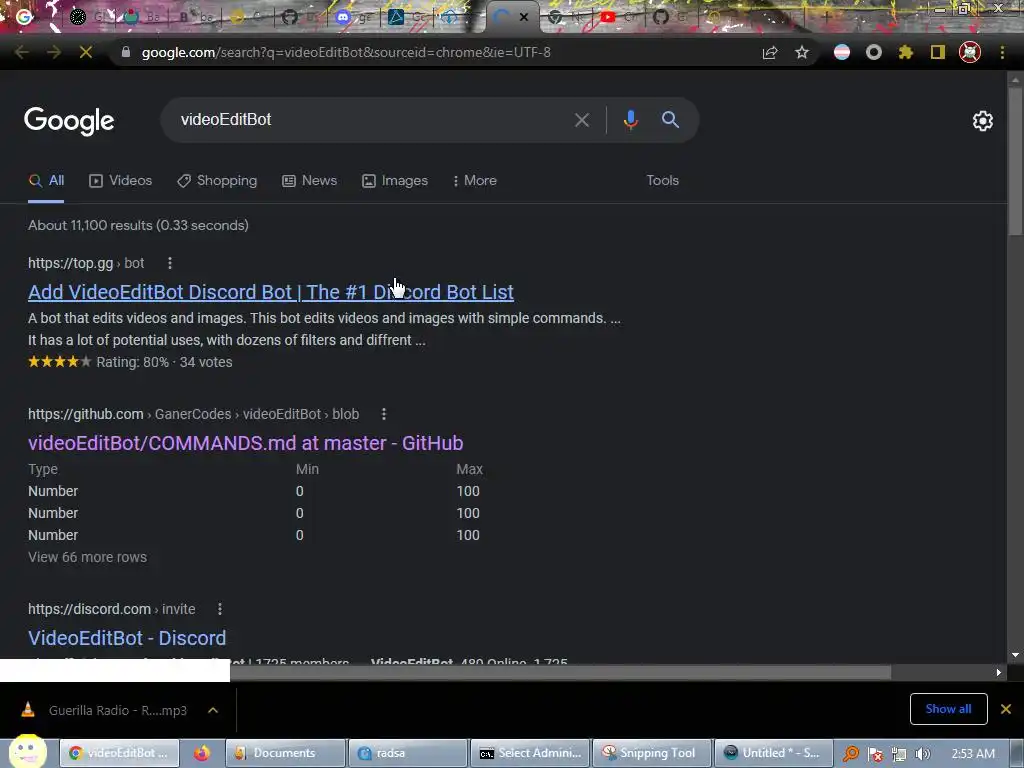Open the Start menu button
The image size is (1024, 768).
(x=27, y=751)
